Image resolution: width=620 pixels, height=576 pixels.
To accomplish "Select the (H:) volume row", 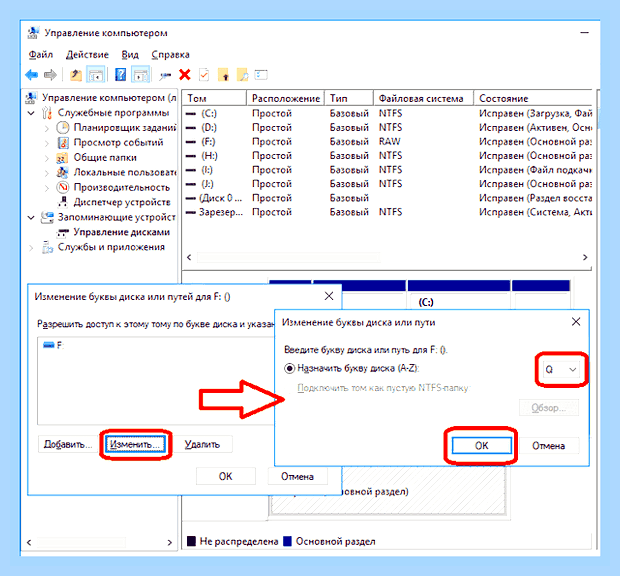I will coord(388,156).
